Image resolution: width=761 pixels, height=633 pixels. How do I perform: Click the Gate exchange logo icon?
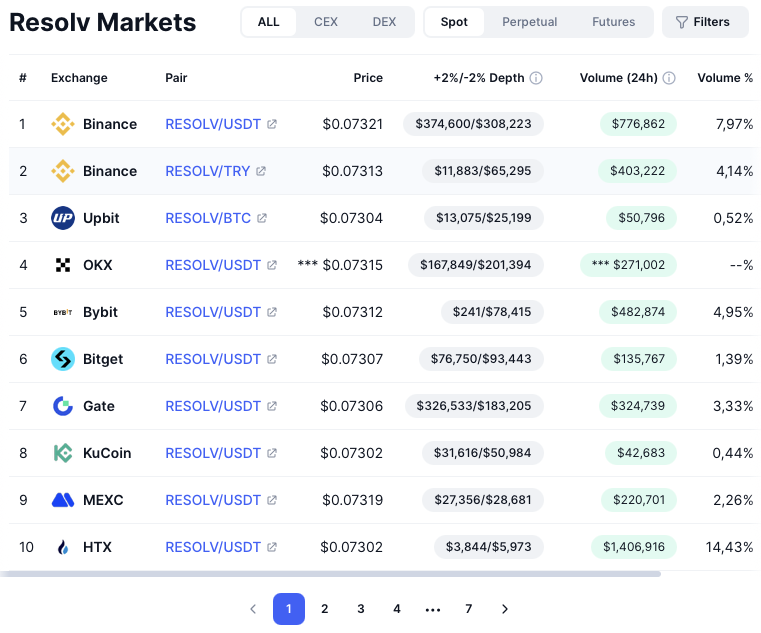click(63, 406)
